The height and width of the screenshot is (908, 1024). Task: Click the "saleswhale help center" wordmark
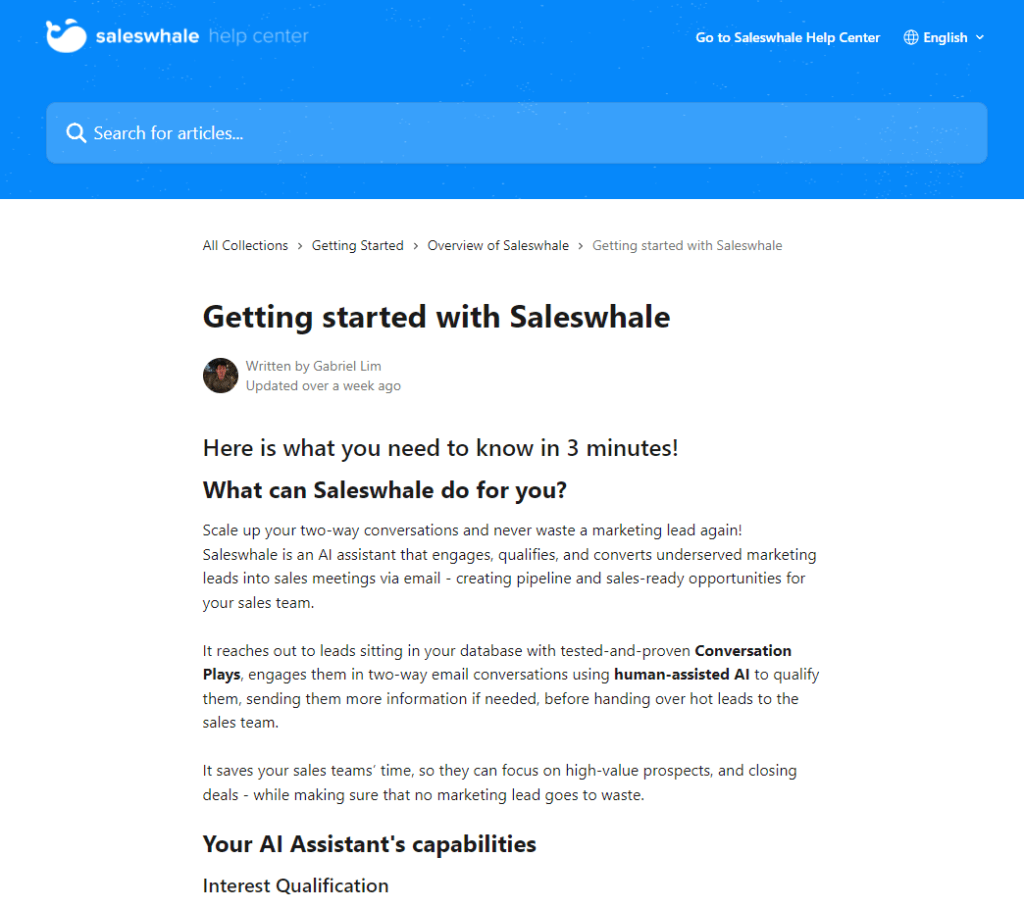[x=201, y=37]
